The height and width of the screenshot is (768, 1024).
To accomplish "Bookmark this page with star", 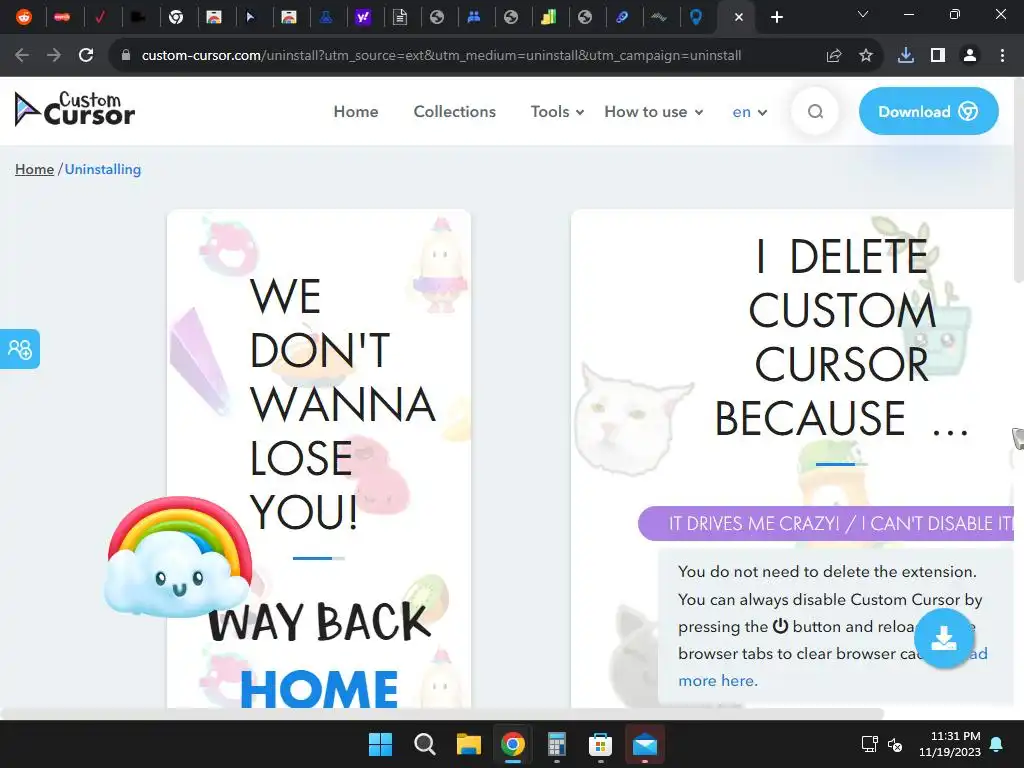I will click(866, 56).
